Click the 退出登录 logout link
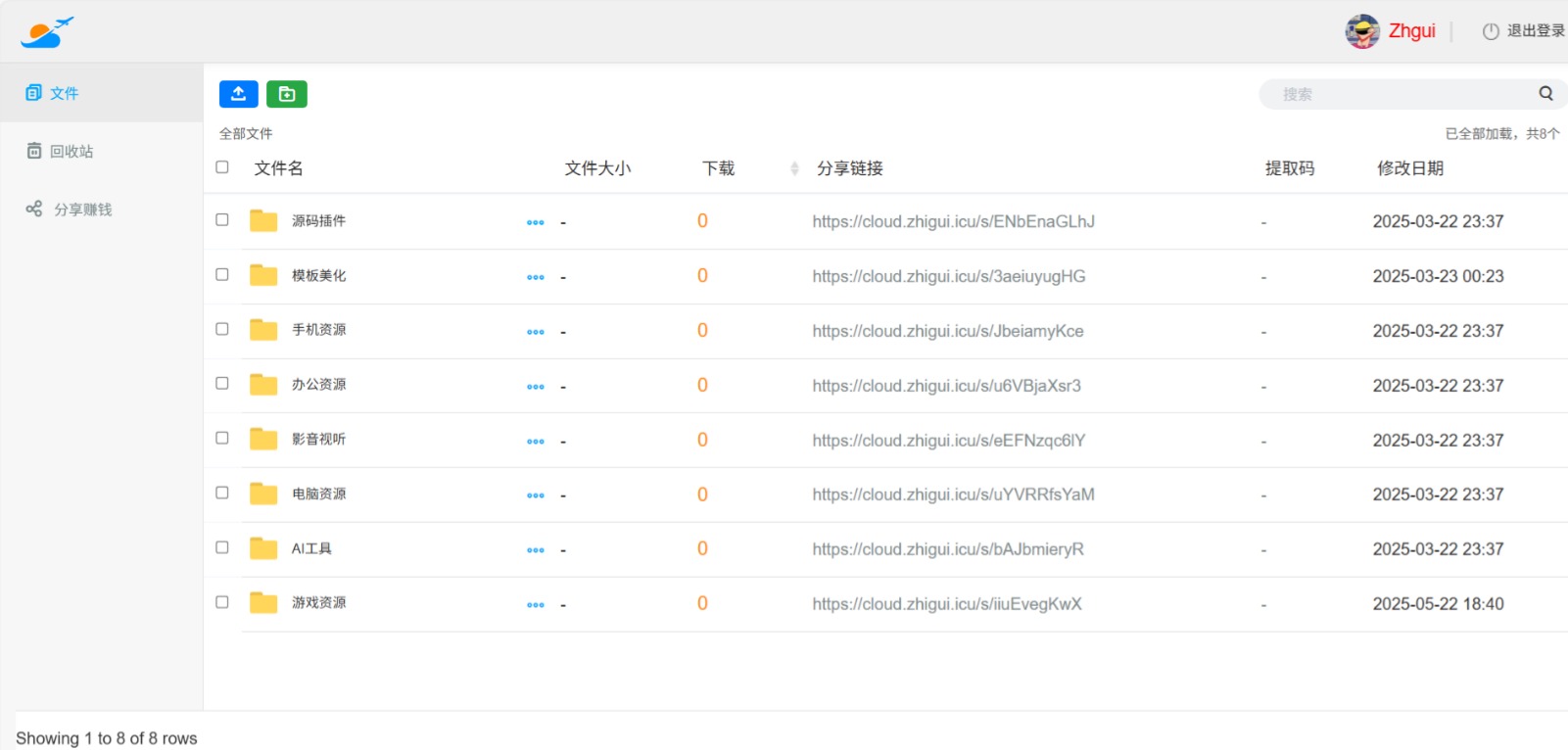 point(1523,31)
